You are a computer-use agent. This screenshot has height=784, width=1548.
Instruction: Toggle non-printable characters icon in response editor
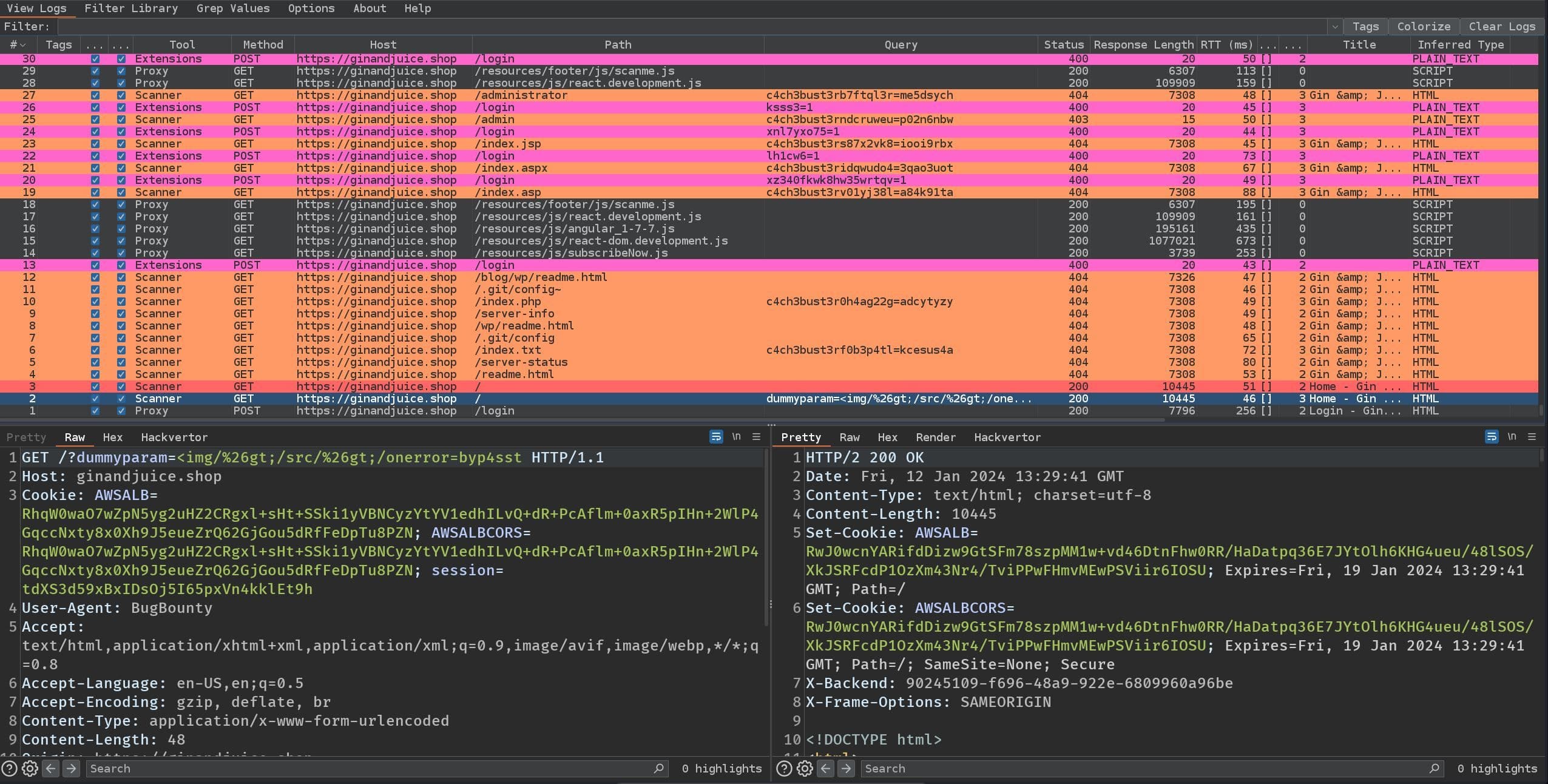pyautogui.click(x=1511, y=436)
